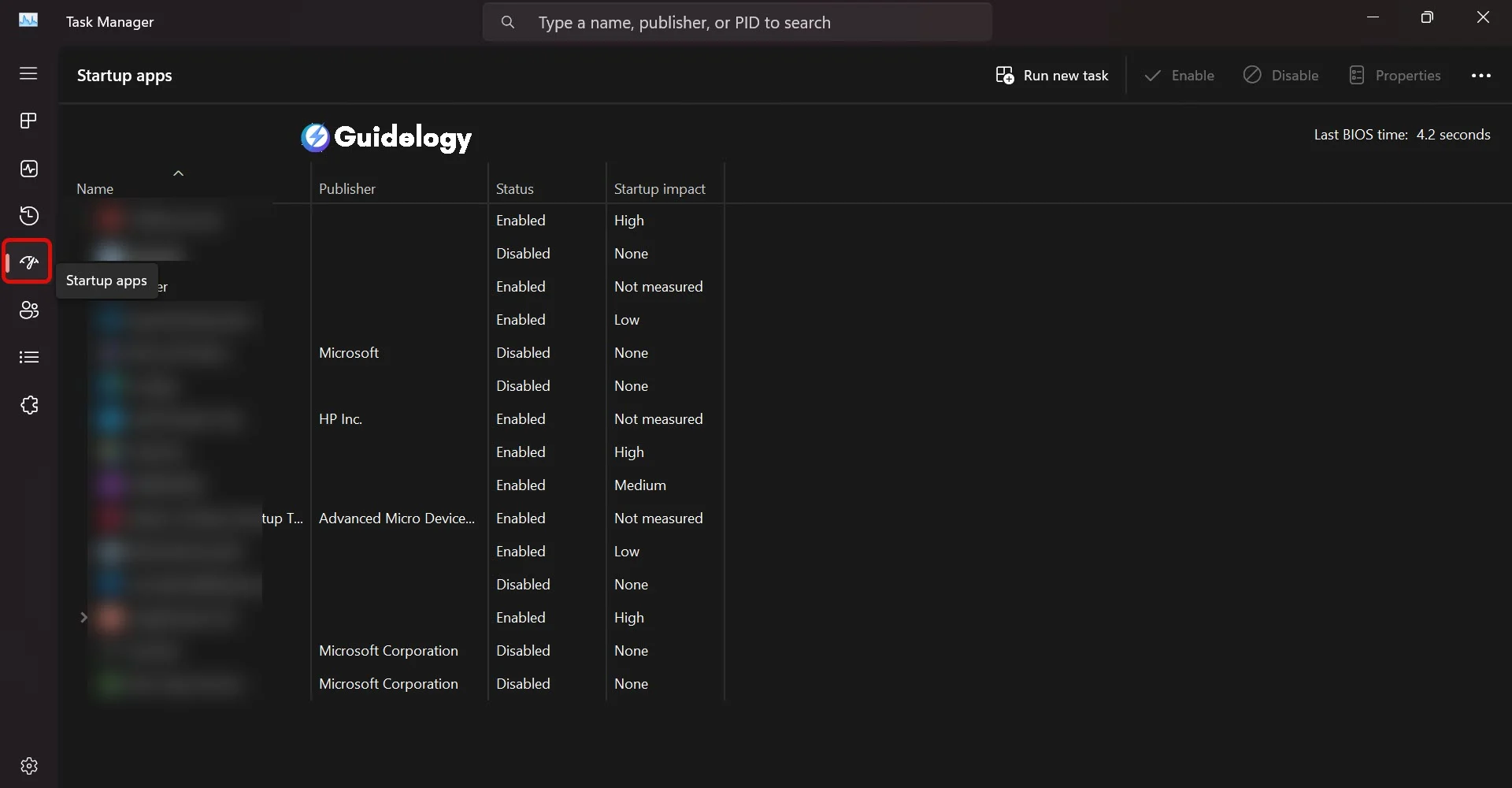Open the Details list icon
This screenshot has width=1512, height=788.
click(x=28, y=358)
